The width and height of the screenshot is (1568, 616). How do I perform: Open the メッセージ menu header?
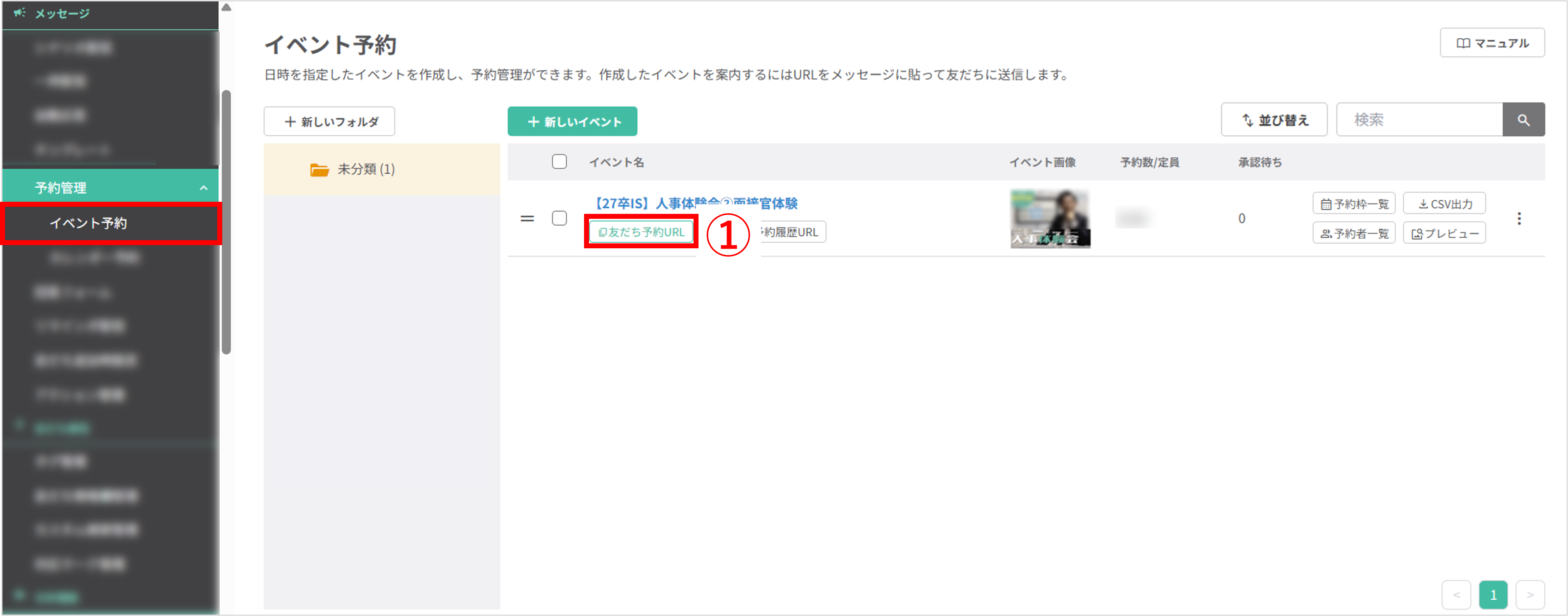coord(63,13)
